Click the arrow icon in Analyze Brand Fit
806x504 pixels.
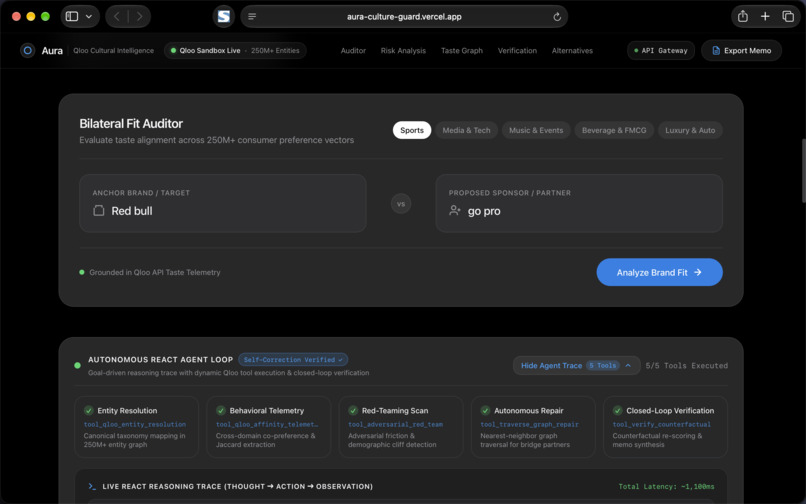698,272
